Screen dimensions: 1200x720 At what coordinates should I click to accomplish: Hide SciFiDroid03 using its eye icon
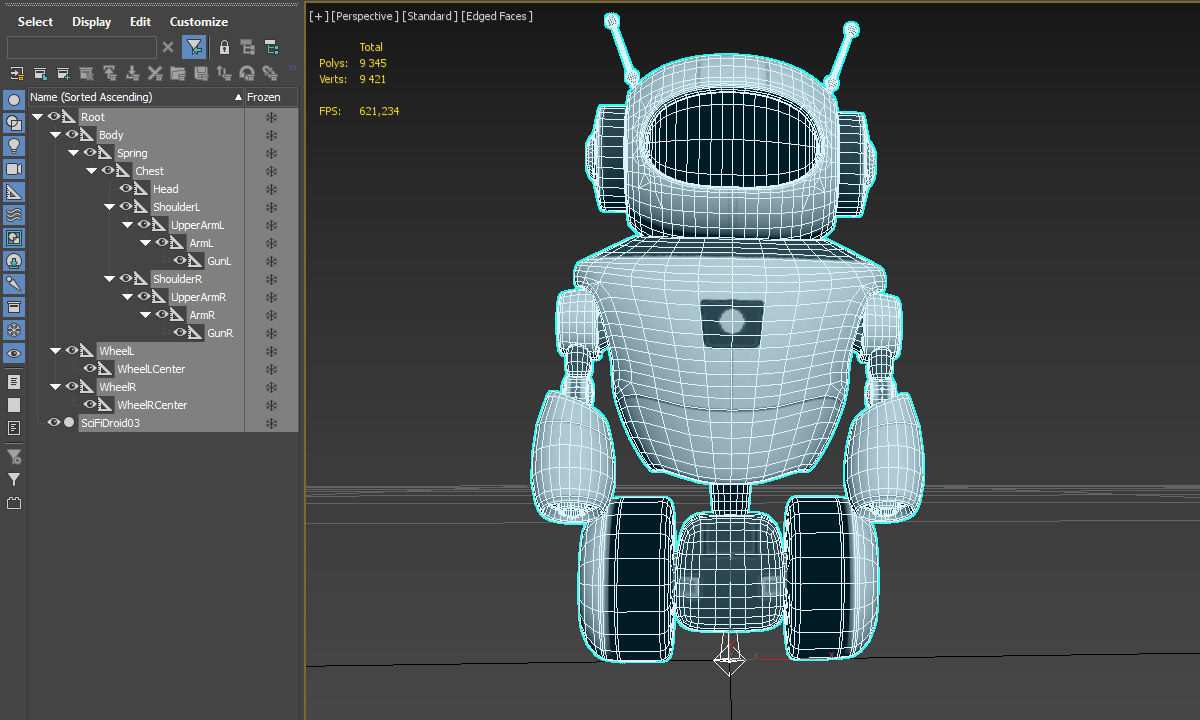pyautogui.click(x=54, y=423)
